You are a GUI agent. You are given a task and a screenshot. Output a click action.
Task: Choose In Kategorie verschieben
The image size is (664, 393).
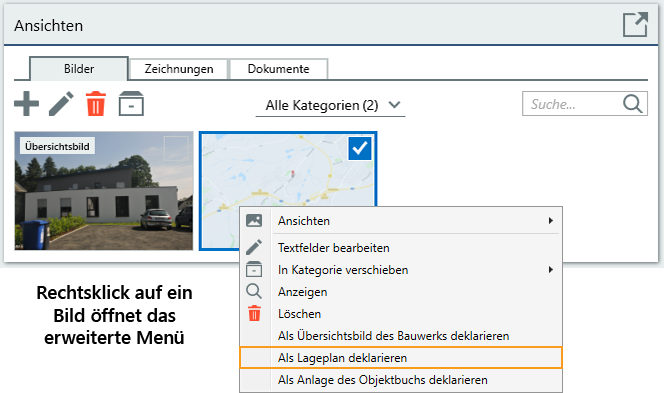pyautogui.click(x=401, y=269)
